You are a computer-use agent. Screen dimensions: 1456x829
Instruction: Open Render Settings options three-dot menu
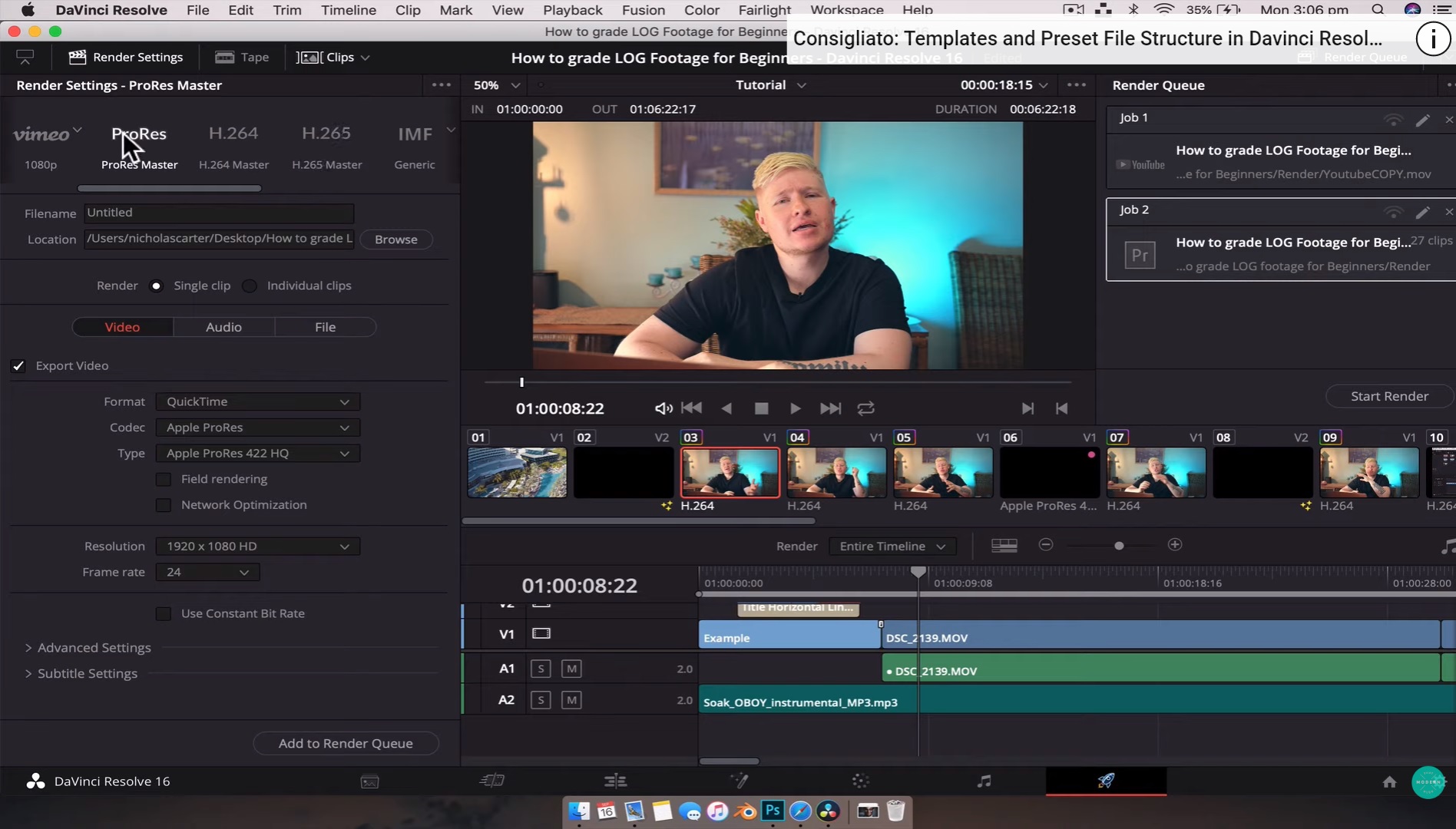(x=442, y=85)
